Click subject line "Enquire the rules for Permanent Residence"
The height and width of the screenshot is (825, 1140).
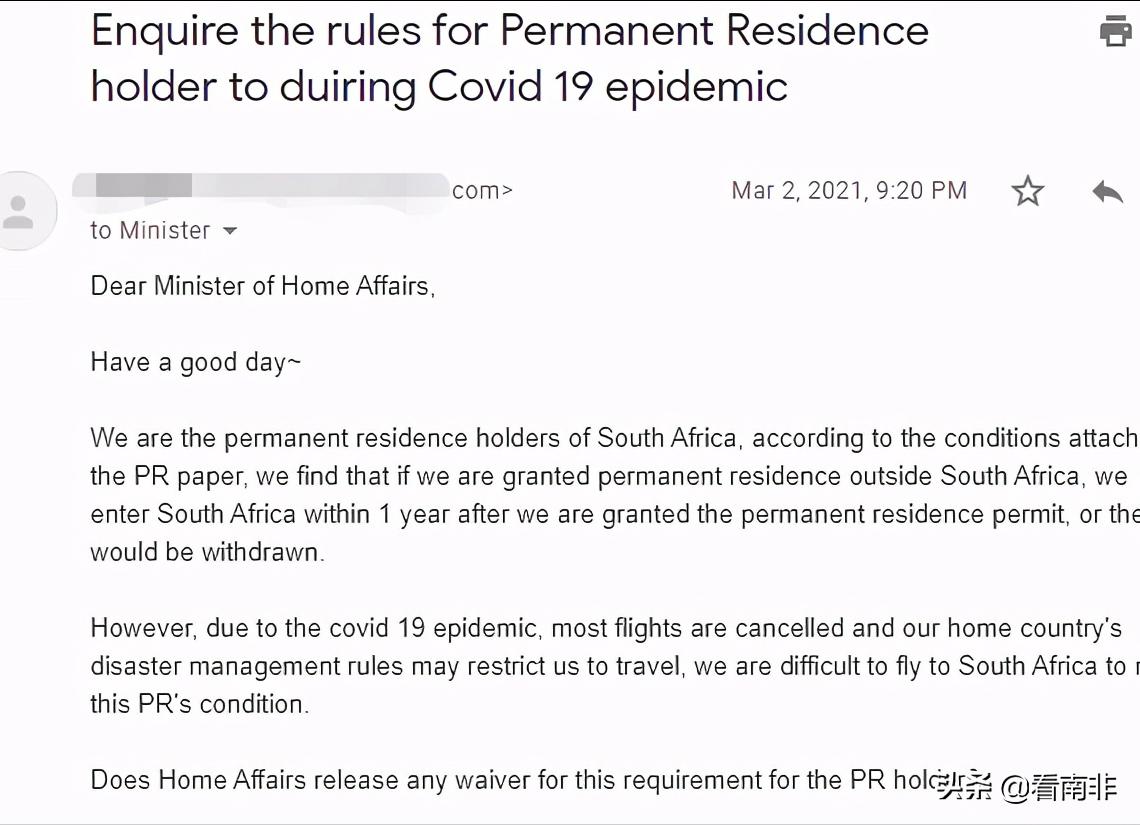(x=509, y=31)
